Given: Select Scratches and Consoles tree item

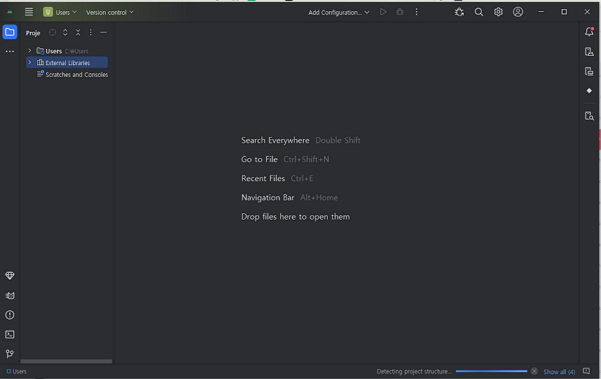Looking at the screenshot, I should (72, 74).
